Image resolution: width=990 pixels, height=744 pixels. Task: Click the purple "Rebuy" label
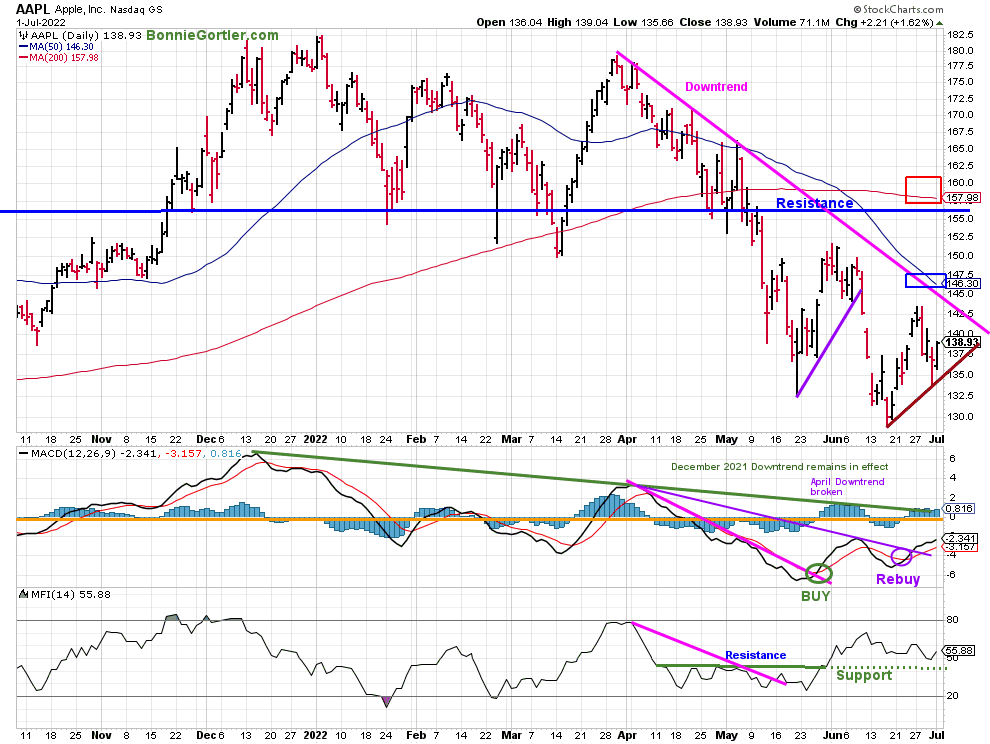tap(898, 579)
